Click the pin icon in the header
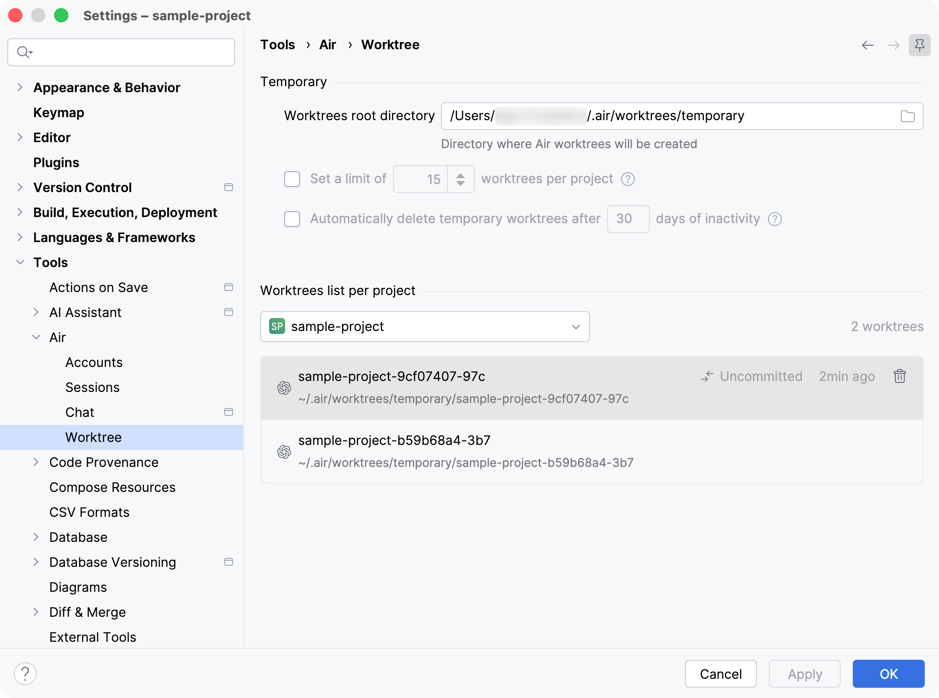The width and height of the screenshot is (939, 698). point(919,45)
